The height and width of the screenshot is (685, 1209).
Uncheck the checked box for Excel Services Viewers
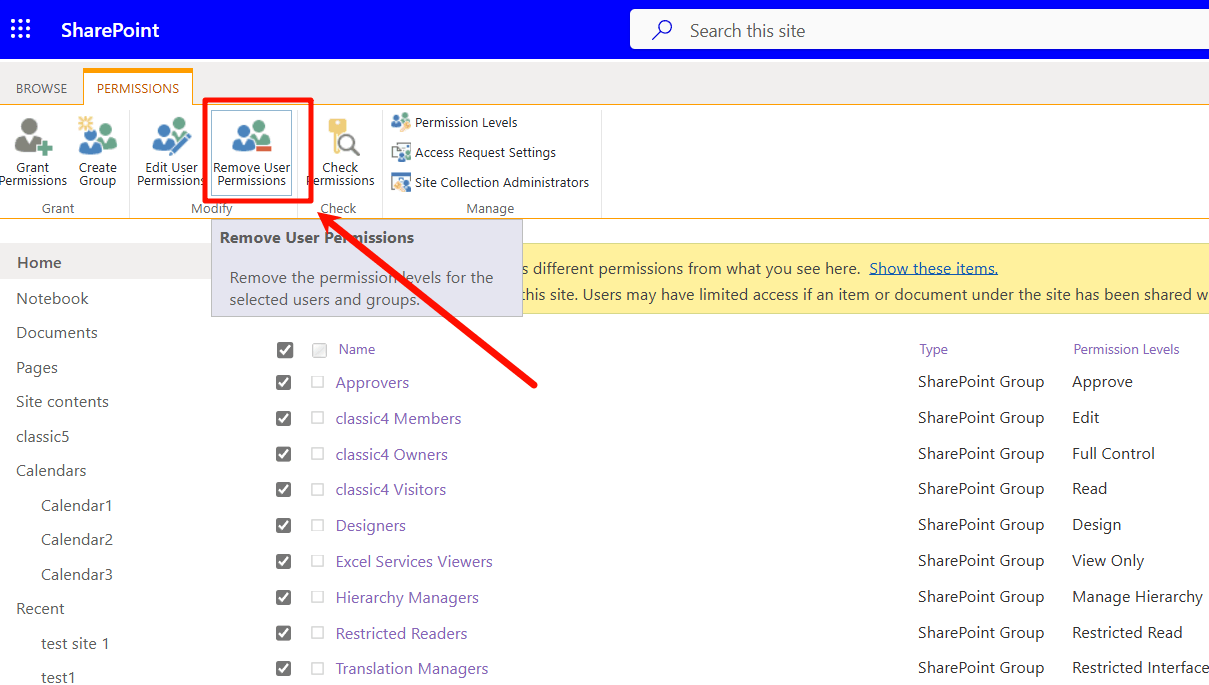coord(284,561)
